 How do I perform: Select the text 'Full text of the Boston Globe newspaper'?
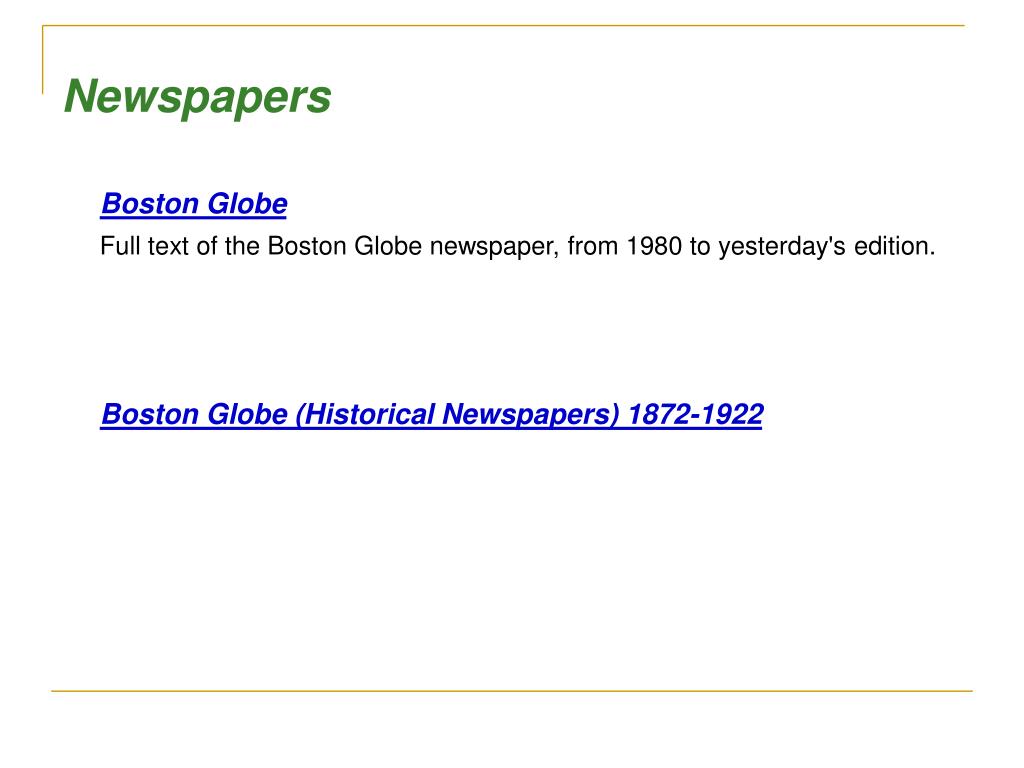(x=328, y=246)
